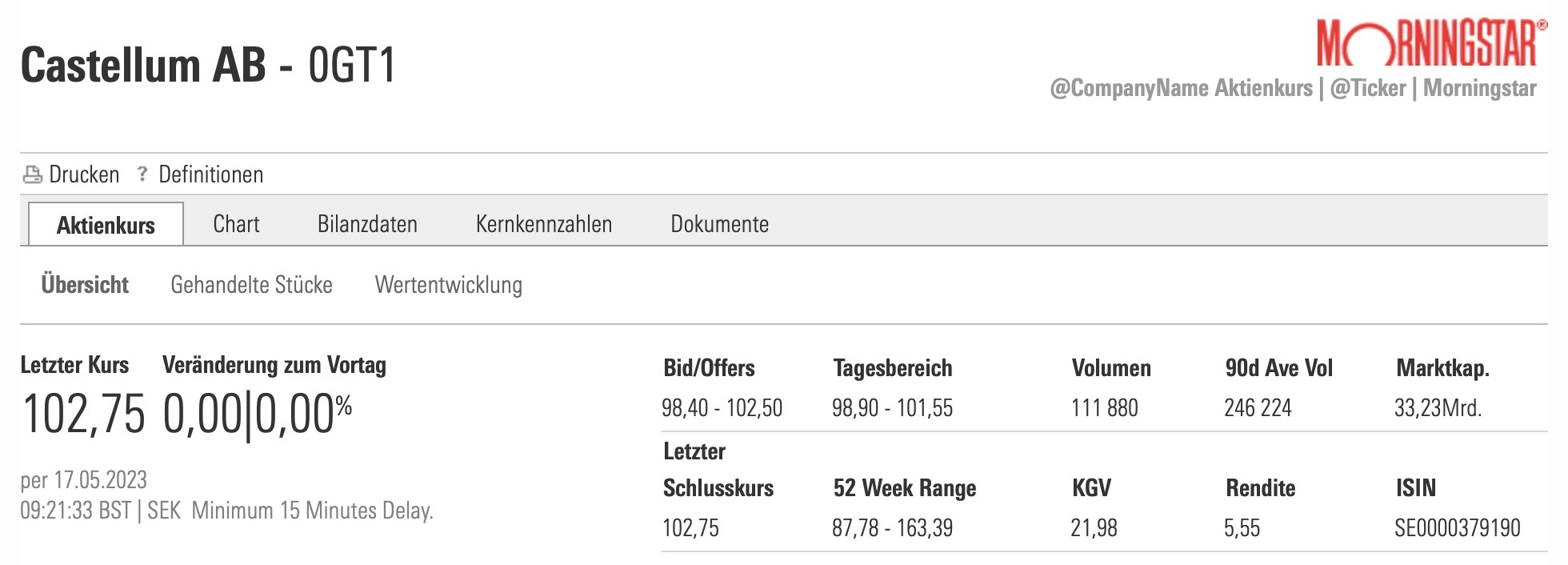The width and height of the screenshot is (1568, 565).
Task: Open the Bilanzdaten tab
Action: pos(367,224)
